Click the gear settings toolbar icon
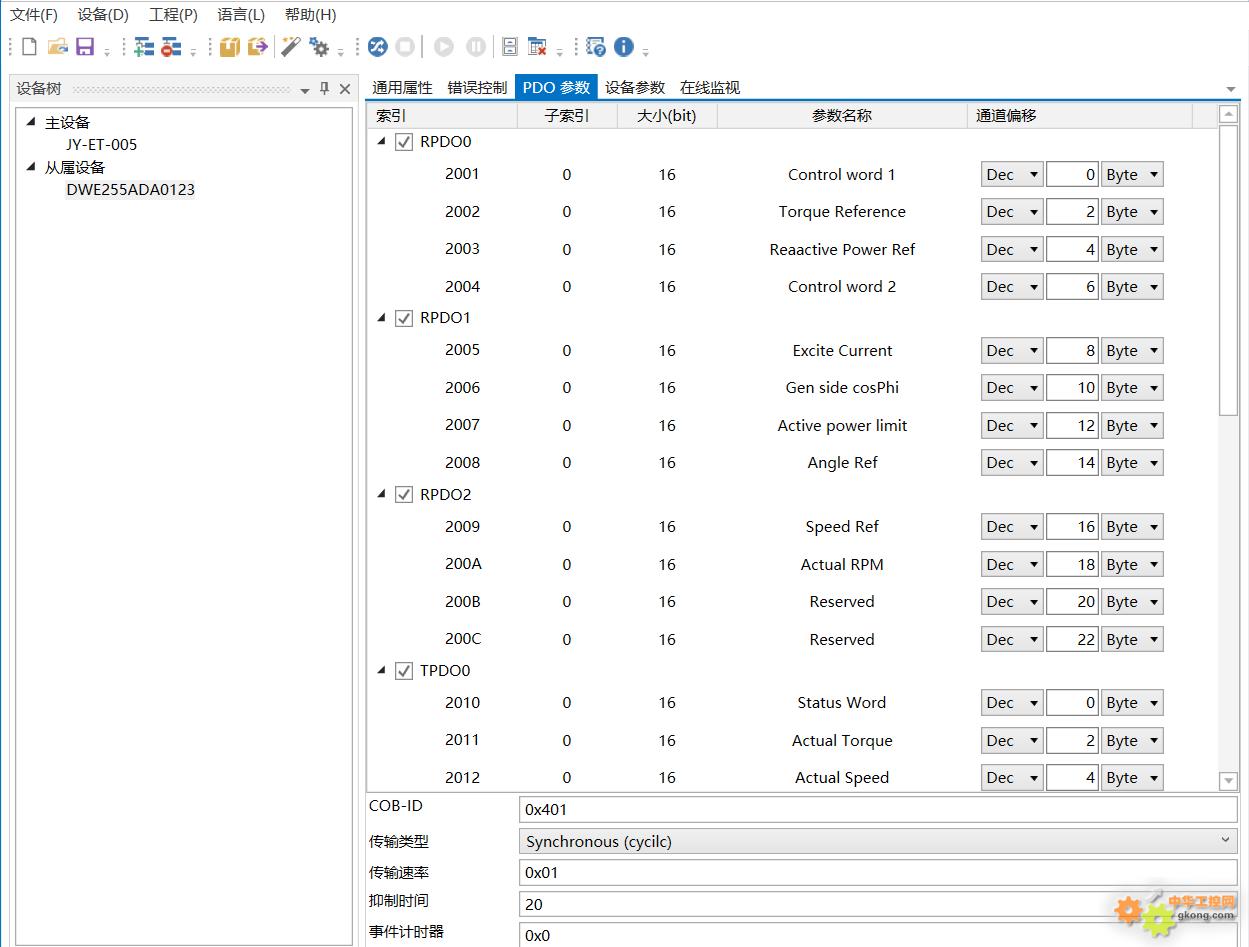This screenshot has height=947, width=1249. (x=319, y=47)
